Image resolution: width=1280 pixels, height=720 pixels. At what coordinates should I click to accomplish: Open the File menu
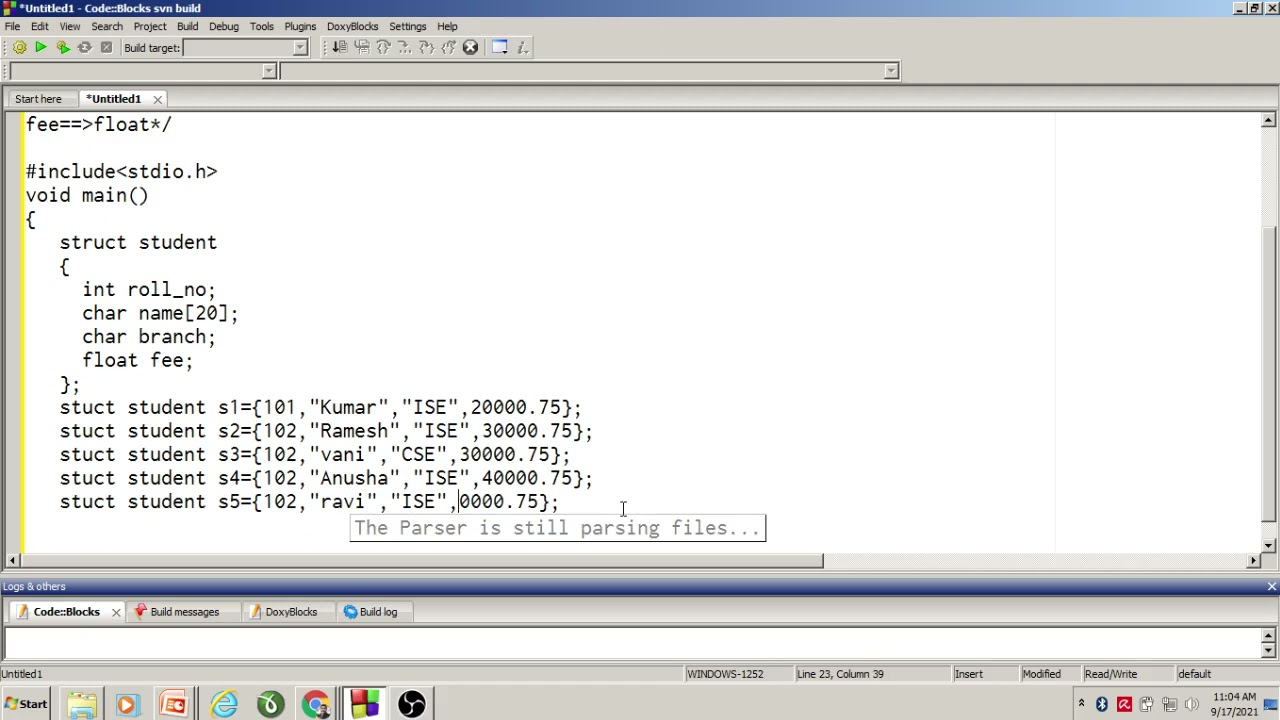pos(12,26)
